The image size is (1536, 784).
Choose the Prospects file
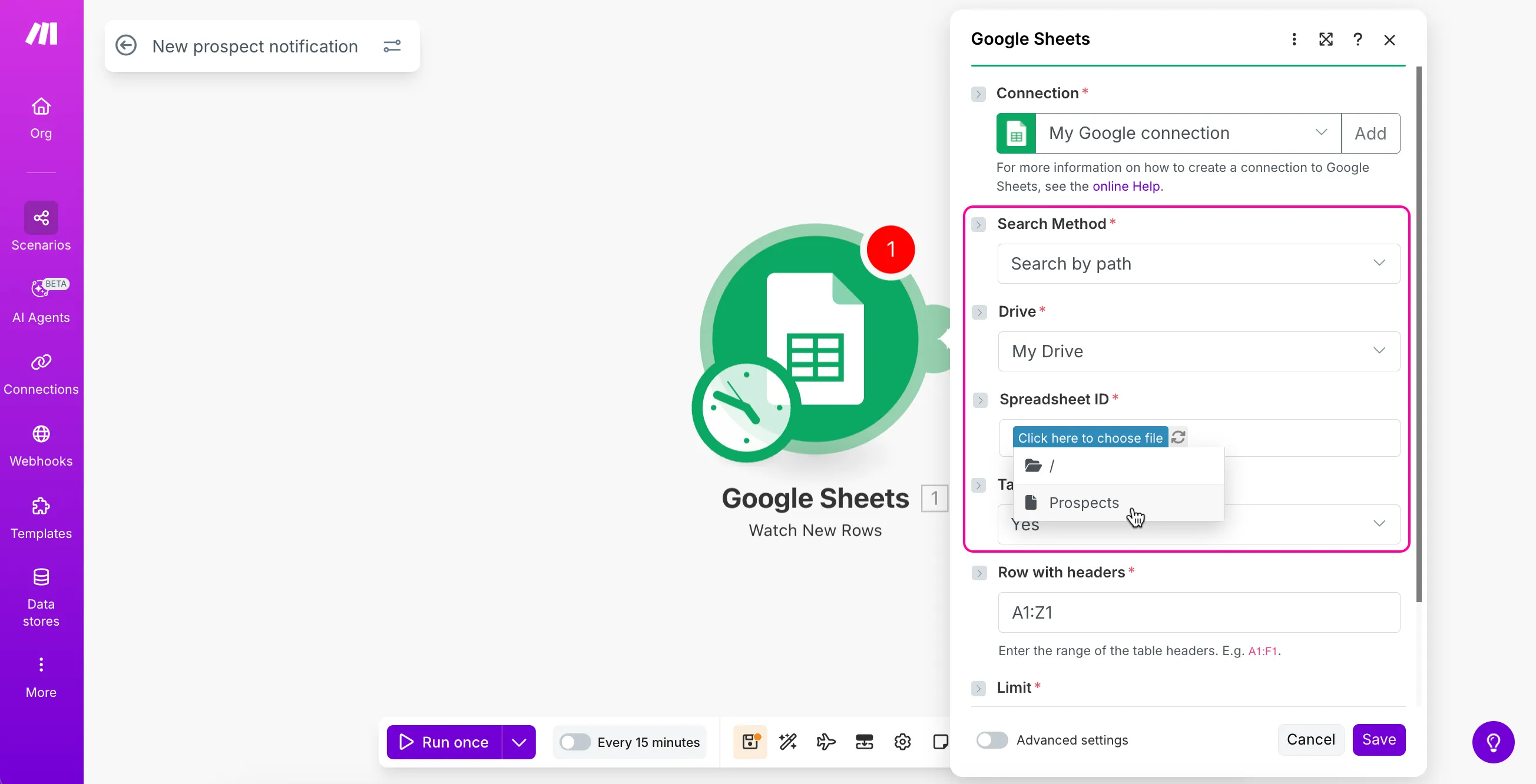(x=1118, y=502)
